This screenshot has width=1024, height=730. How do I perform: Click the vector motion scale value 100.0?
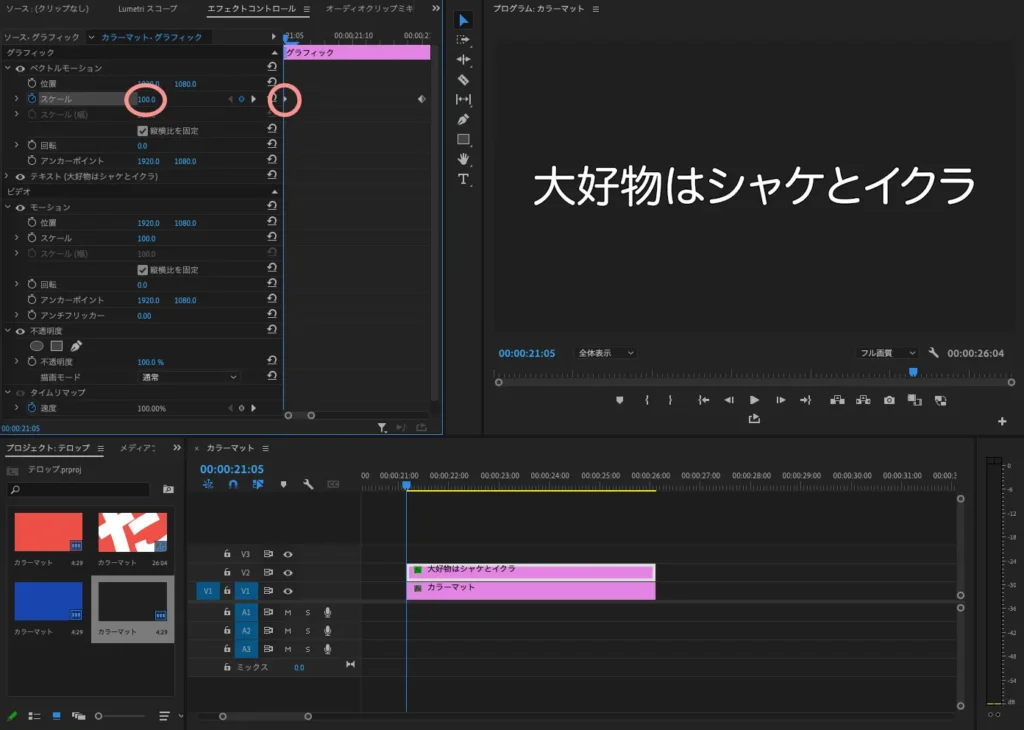(146, 99)
